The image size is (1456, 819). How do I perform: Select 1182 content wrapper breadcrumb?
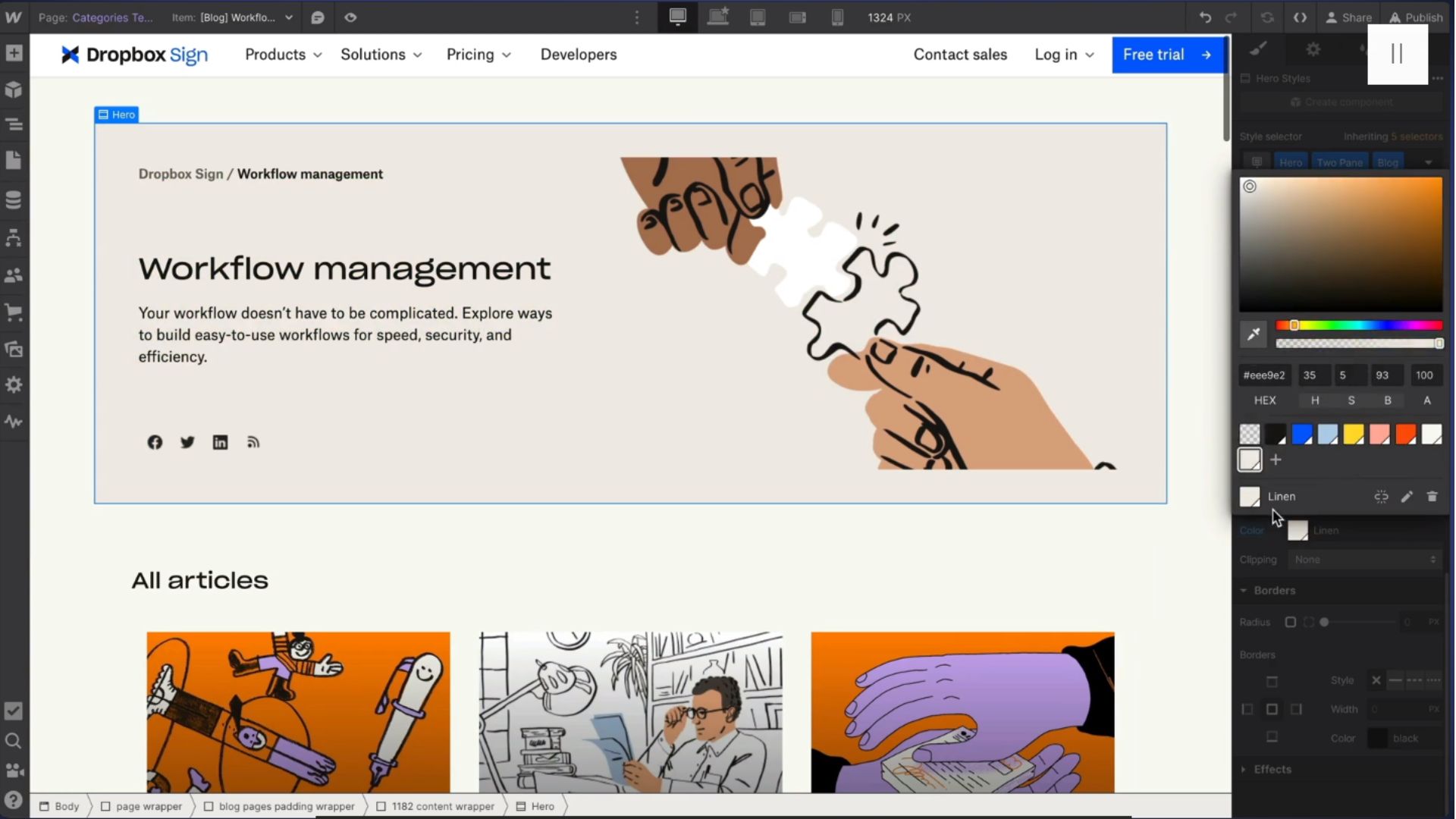[436, 806]
